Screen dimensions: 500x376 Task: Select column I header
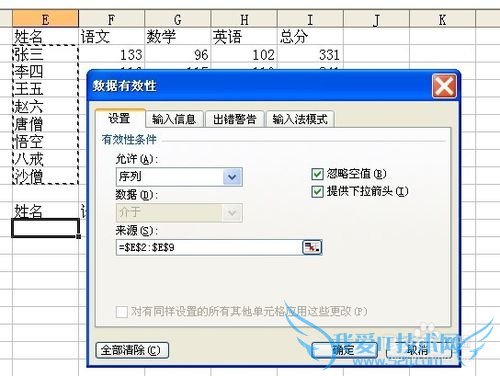[310, 20]
